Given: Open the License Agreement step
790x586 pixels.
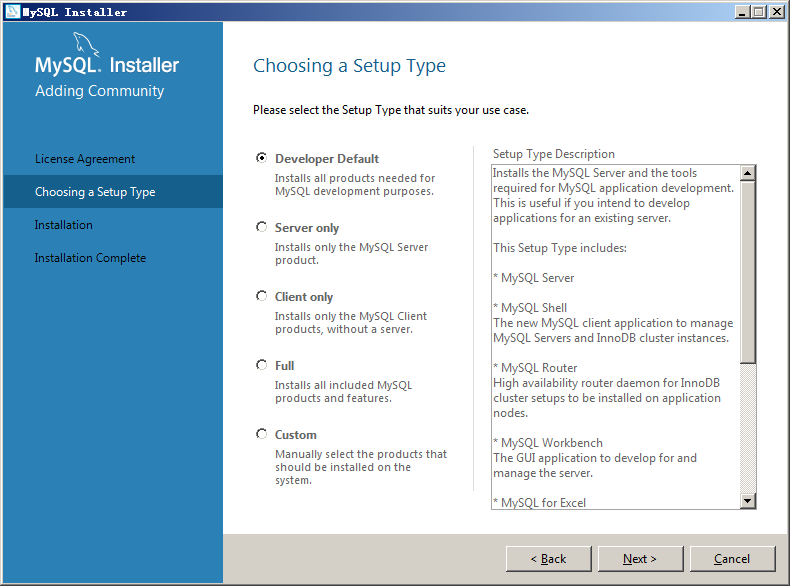Looking at the screenshot, I should [x=85, y=159].
